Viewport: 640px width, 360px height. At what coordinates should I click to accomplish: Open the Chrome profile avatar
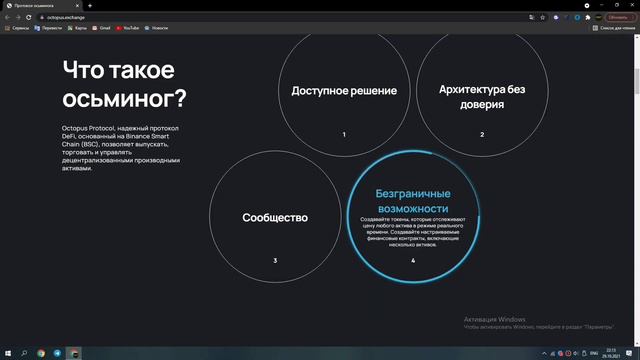point(598,18)
